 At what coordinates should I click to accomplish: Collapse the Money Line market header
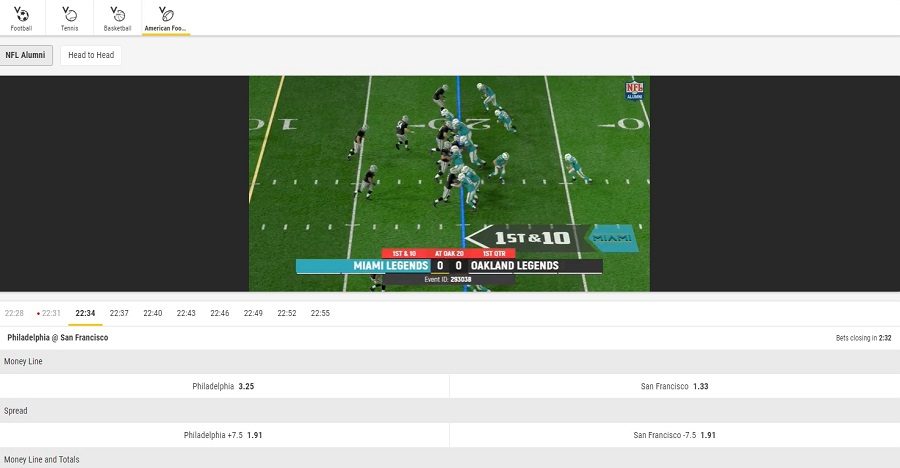[450, 362]
